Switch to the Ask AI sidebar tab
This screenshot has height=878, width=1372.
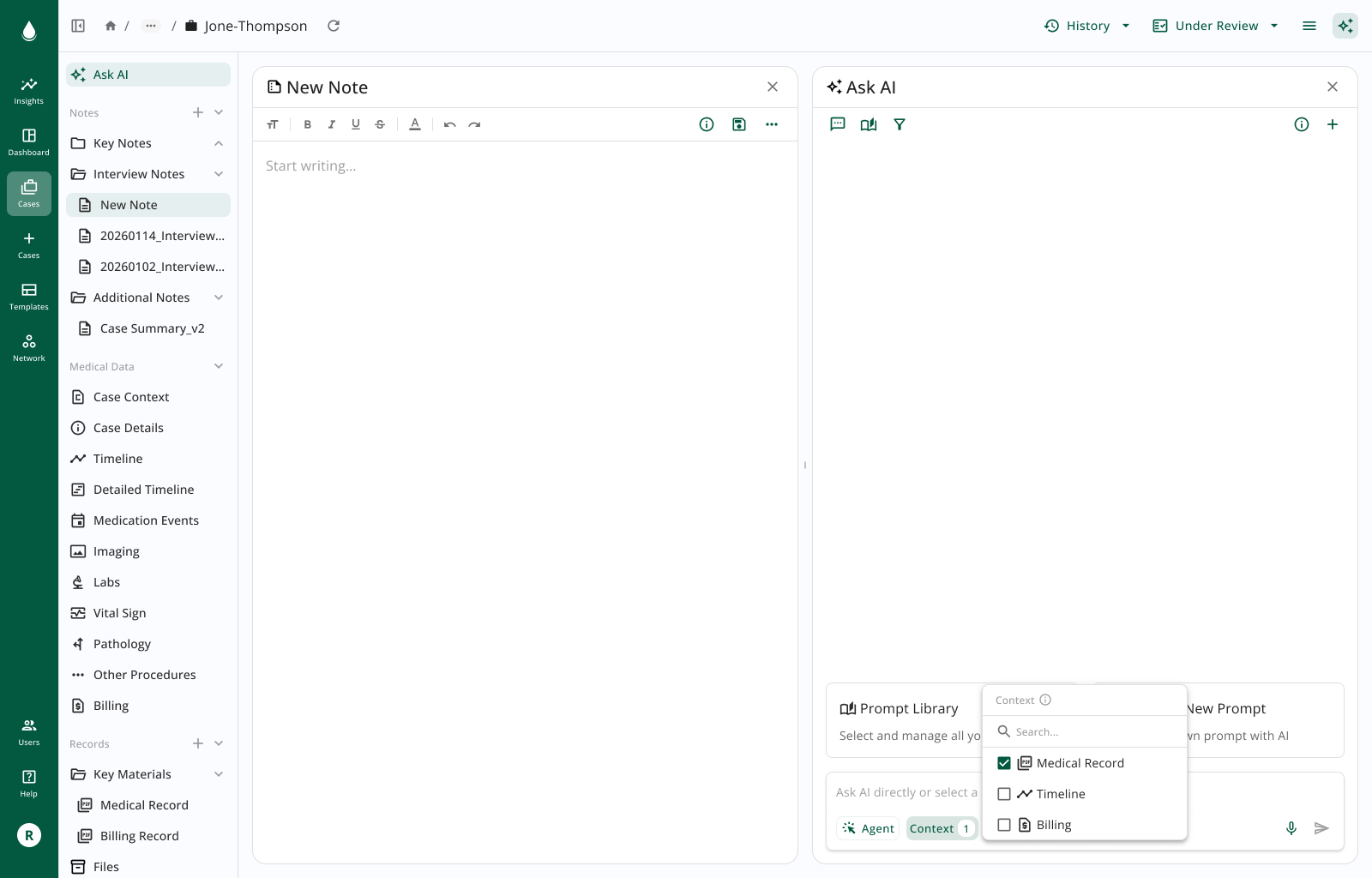(110, 75)
